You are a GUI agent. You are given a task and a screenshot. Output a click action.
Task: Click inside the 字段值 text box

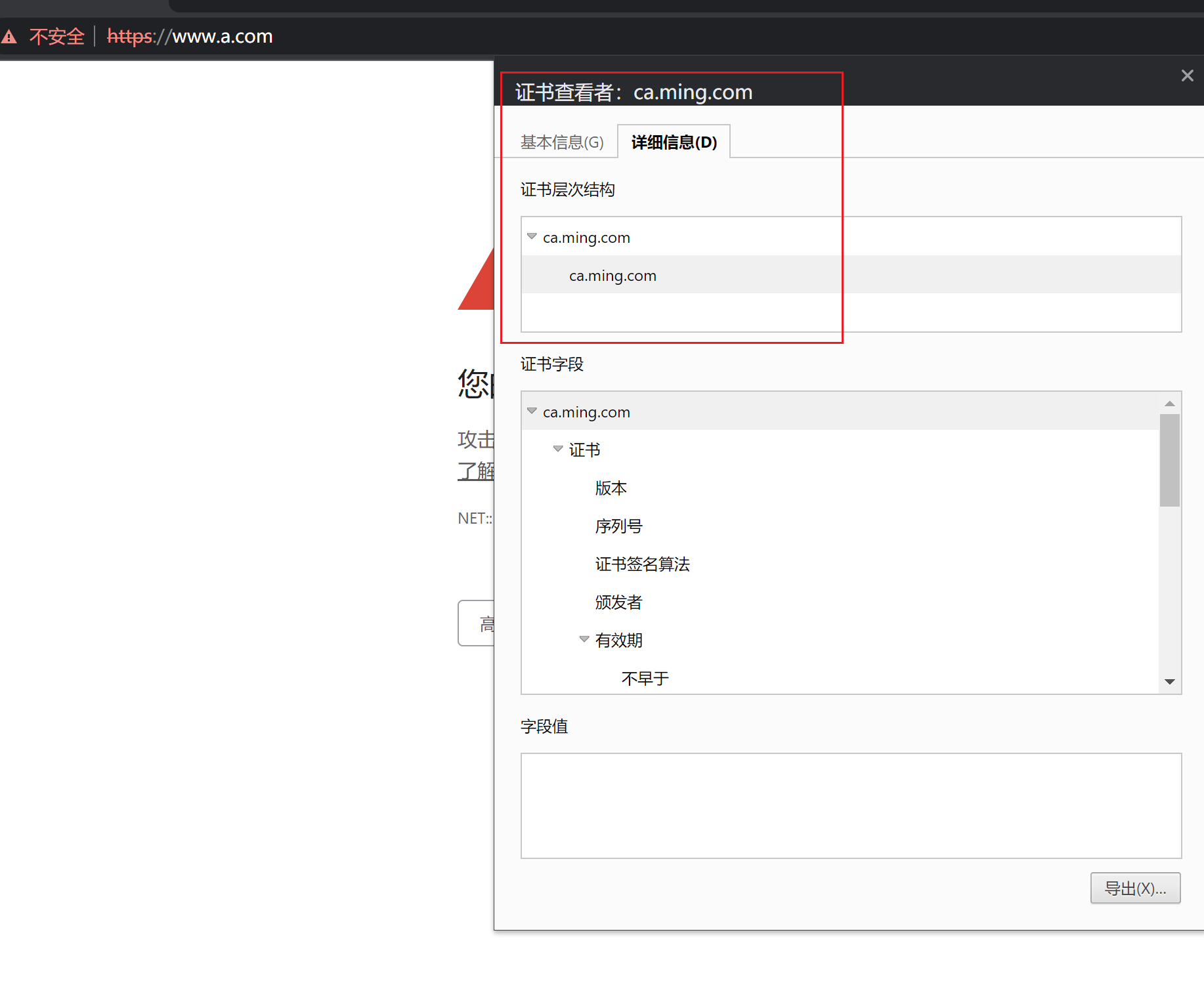(851, 806)
